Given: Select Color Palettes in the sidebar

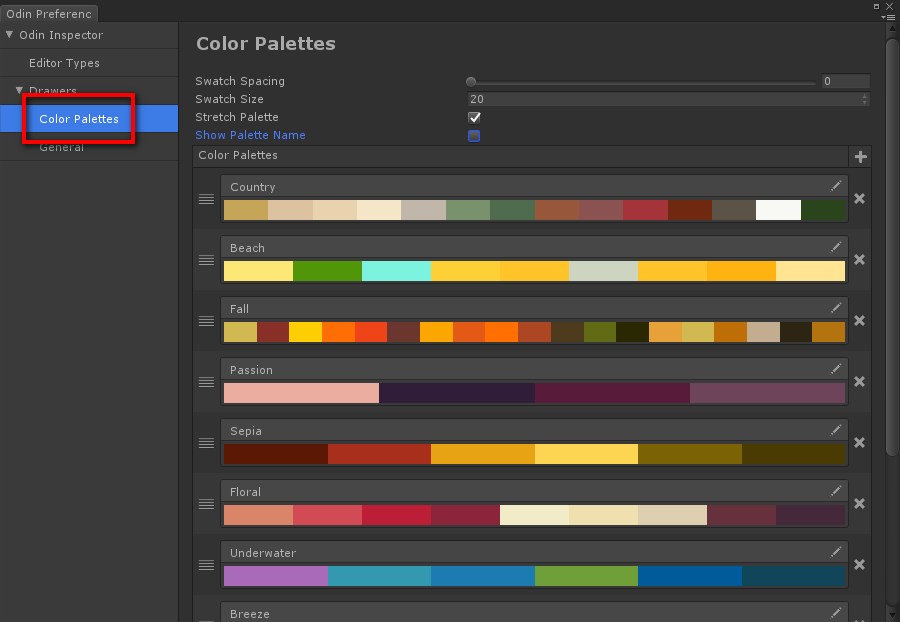Looking at the screenshot, I should click(x=79, y=119).
